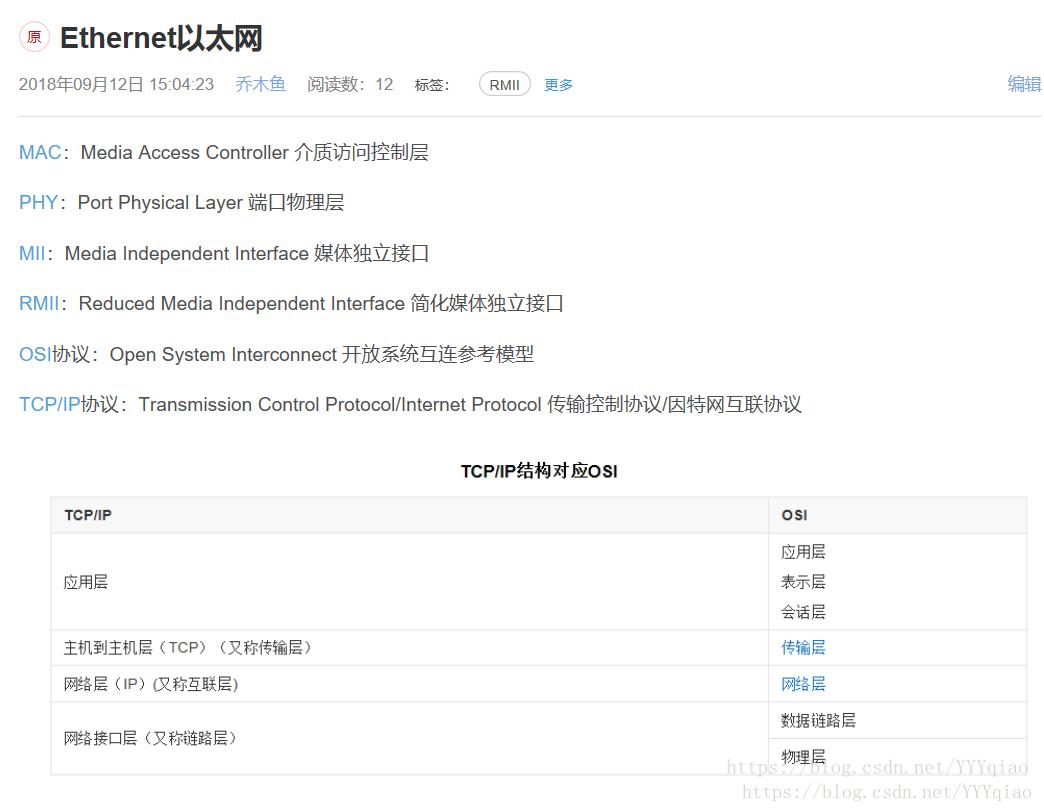Click the RMII tag pill
Viewport: 1044px width, 812px height.
(504, 84)
